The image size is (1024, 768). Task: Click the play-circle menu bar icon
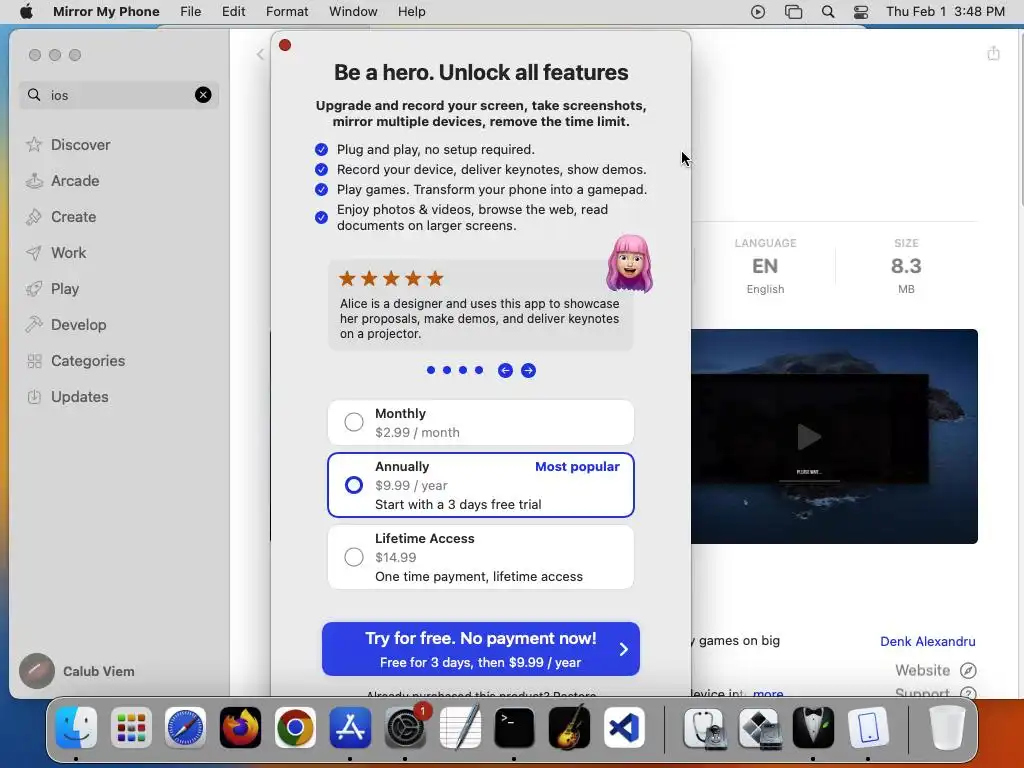tap(758, 12)
